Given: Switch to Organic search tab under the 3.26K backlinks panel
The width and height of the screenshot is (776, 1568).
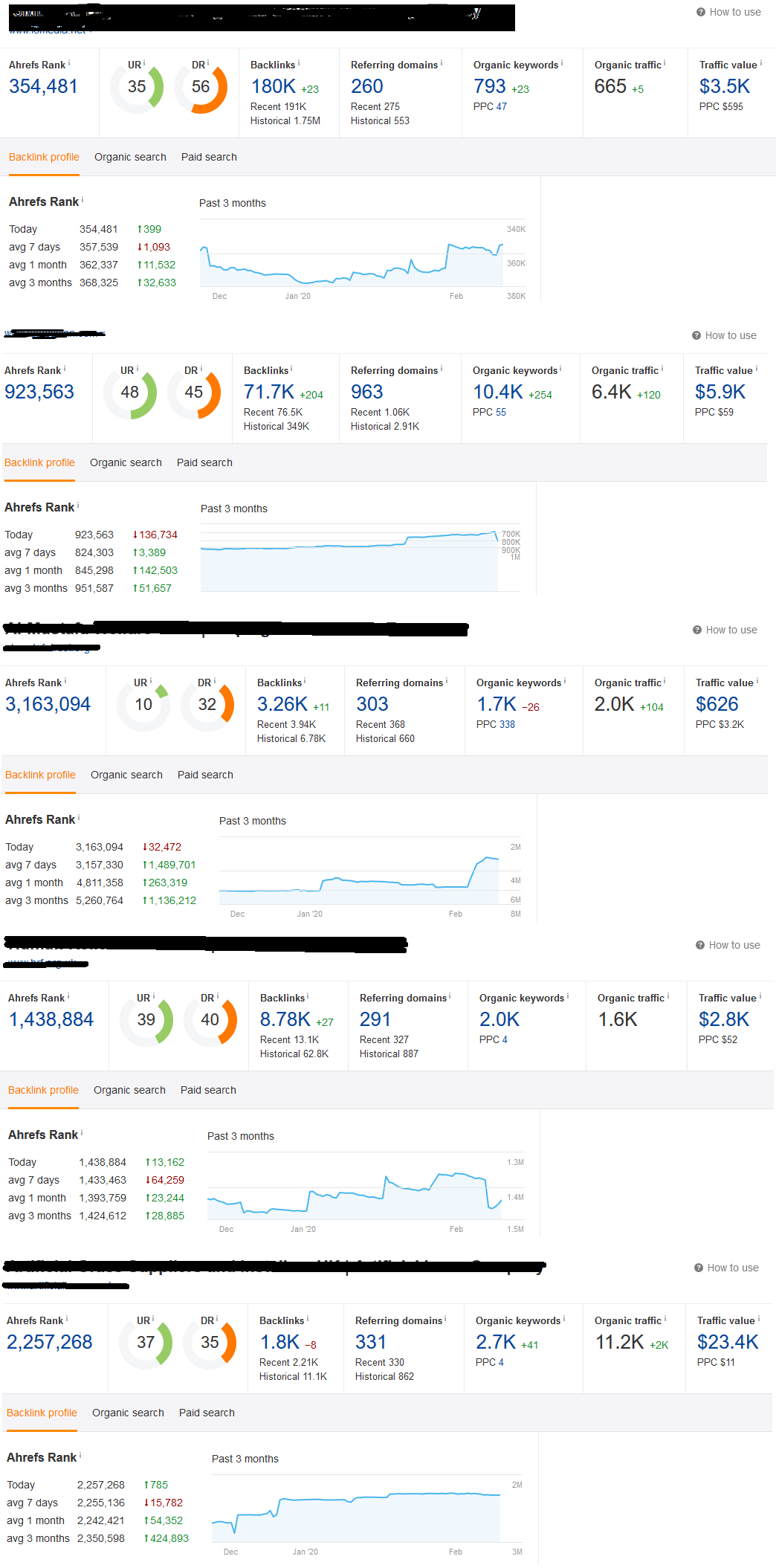Looking at the screenshot, I should coord(126,775).
